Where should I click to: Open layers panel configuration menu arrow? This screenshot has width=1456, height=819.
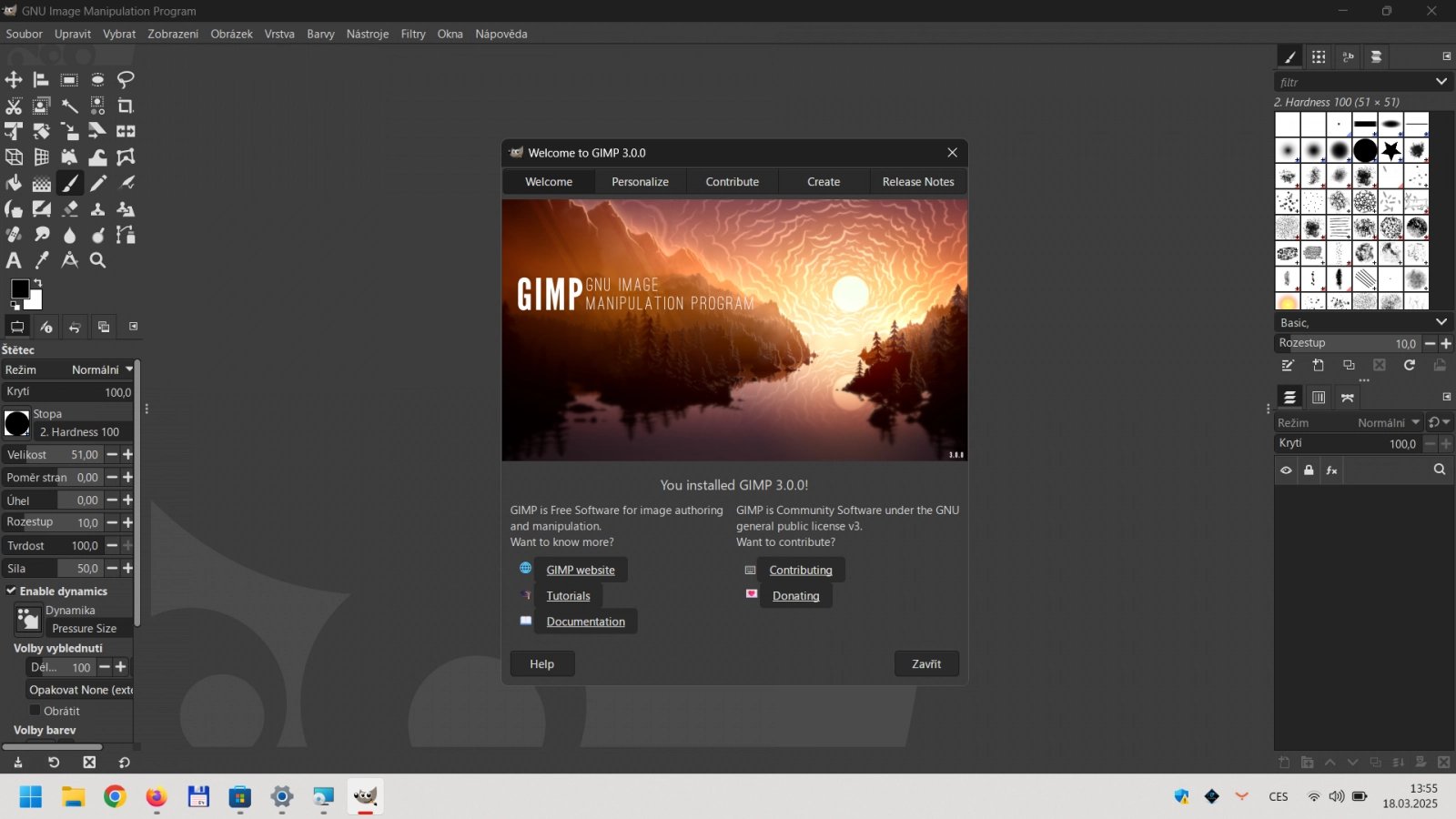(x=1447, y=397)
